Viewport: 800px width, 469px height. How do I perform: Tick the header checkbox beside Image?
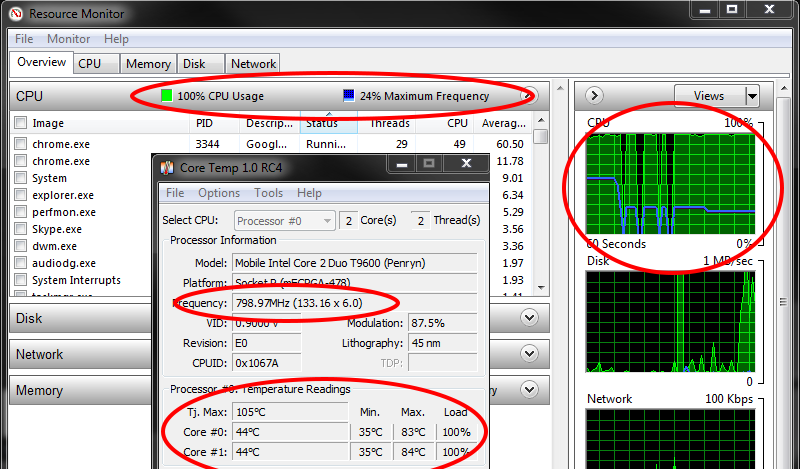point(20,123)
